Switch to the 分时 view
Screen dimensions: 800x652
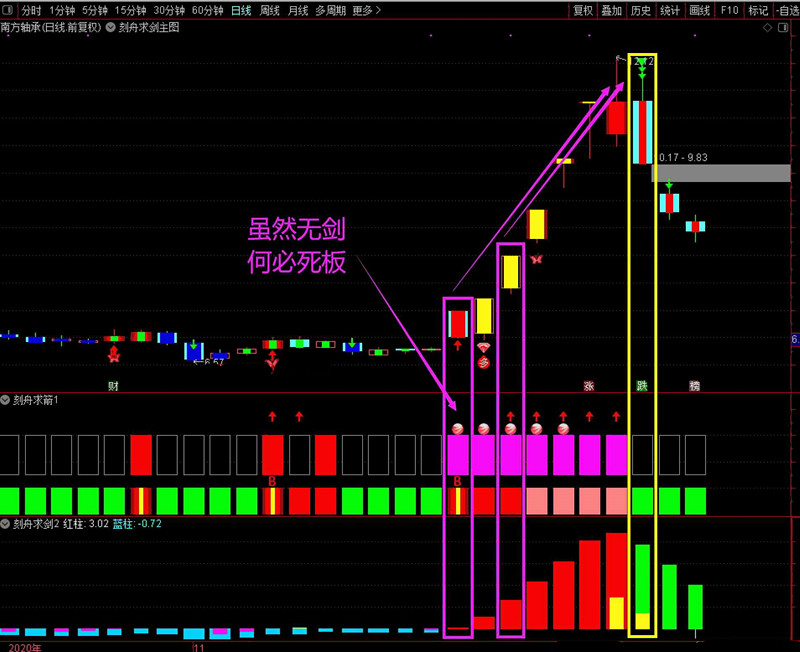click(31, 10)
